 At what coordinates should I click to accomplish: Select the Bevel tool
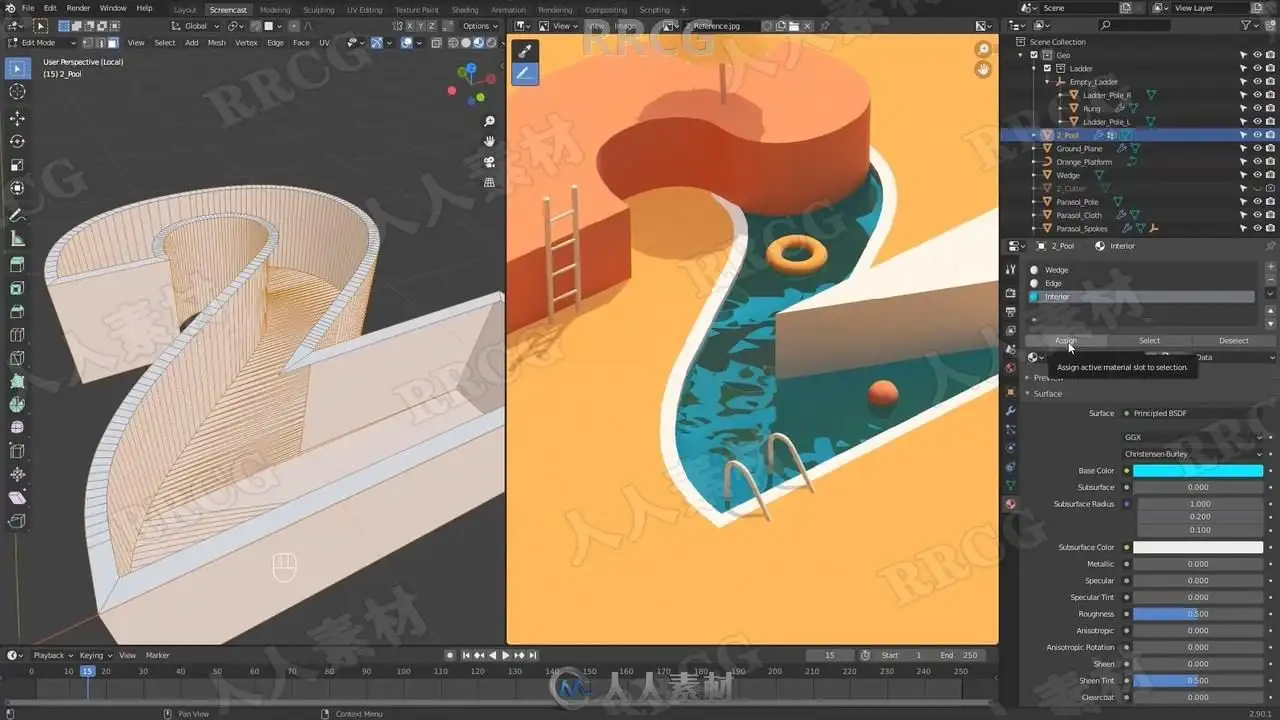point(17,311)
